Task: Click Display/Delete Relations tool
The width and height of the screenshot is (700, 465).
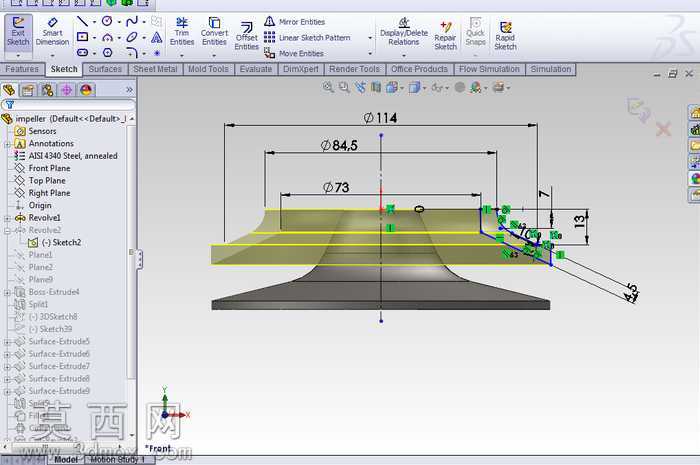Action: coord(404,32)
